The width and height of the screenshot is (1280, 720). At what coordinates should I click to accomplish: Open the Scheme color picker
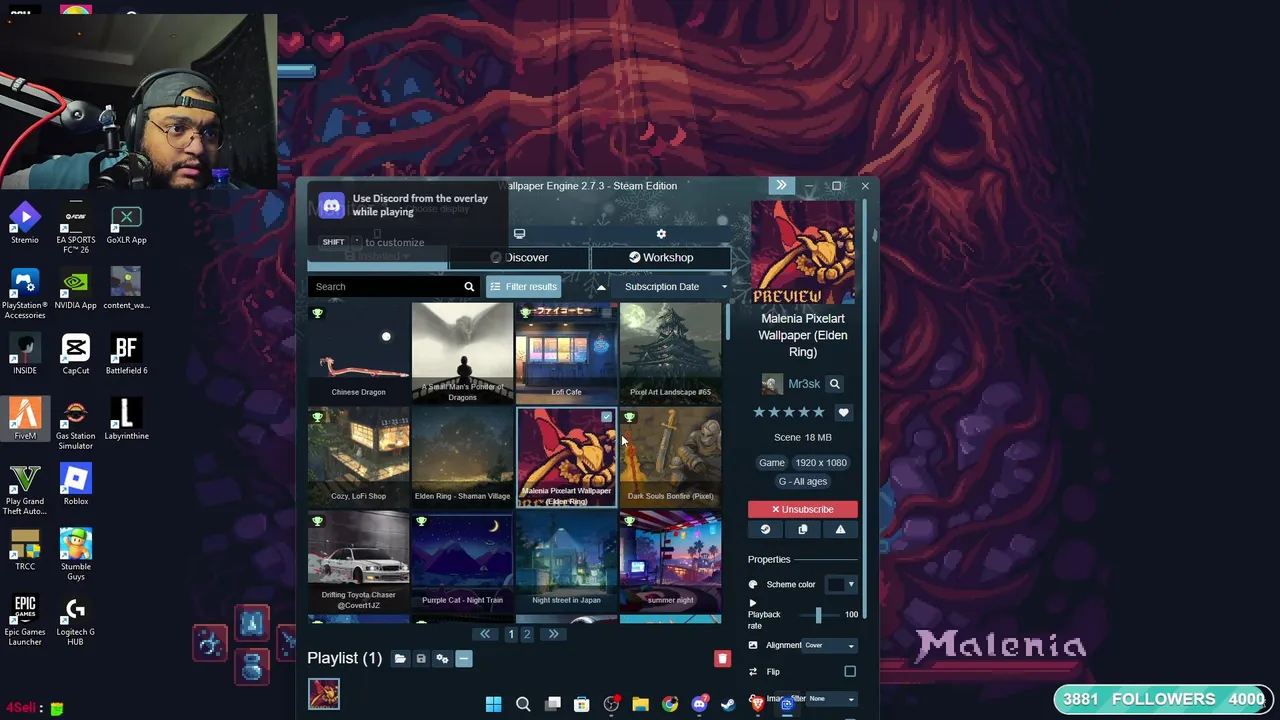point(841,584)
